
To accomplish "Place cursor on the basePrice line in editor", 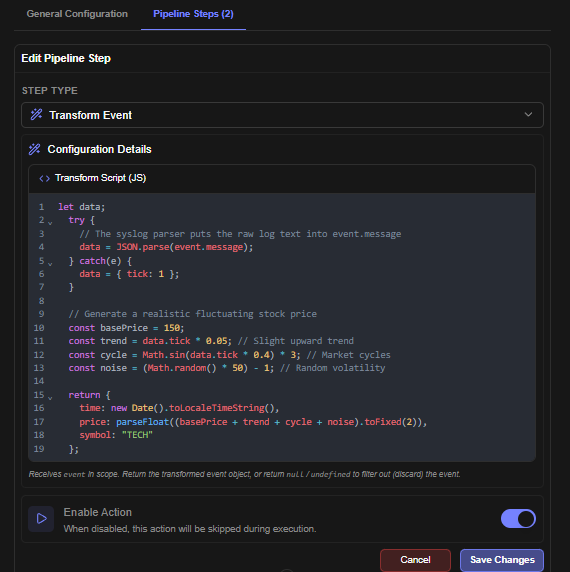I will coord(126,328).
